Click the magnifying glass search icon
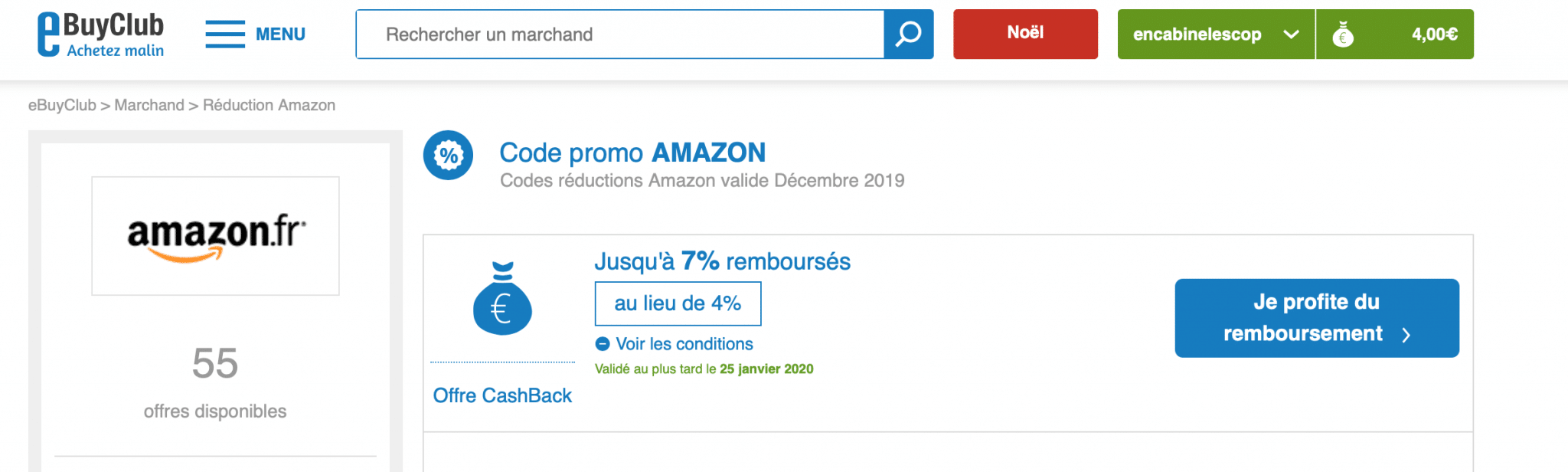Screen dimensions: 1568x472 pyautogui.click(x=909, y=34)
